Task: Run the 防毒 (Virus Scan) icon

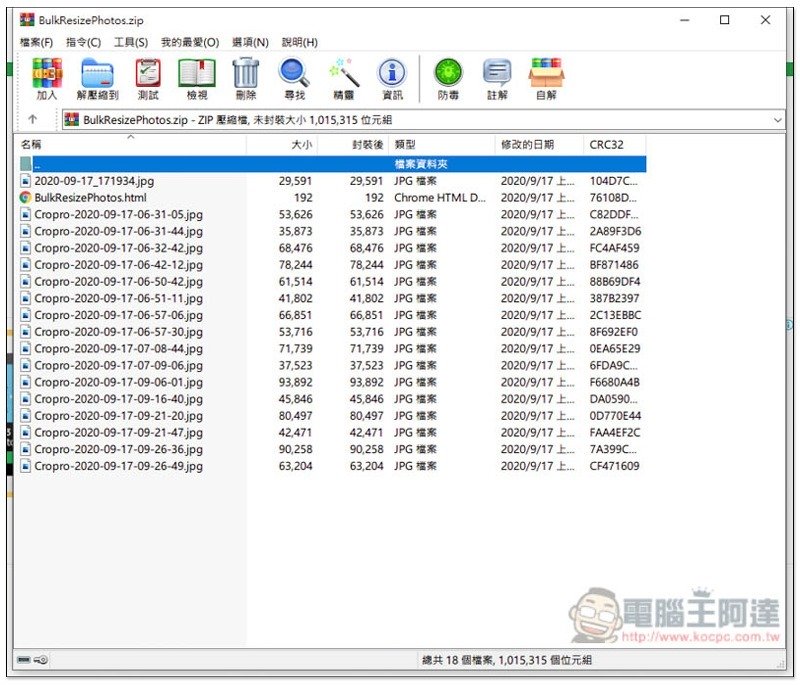Action: tap(449, 76)
